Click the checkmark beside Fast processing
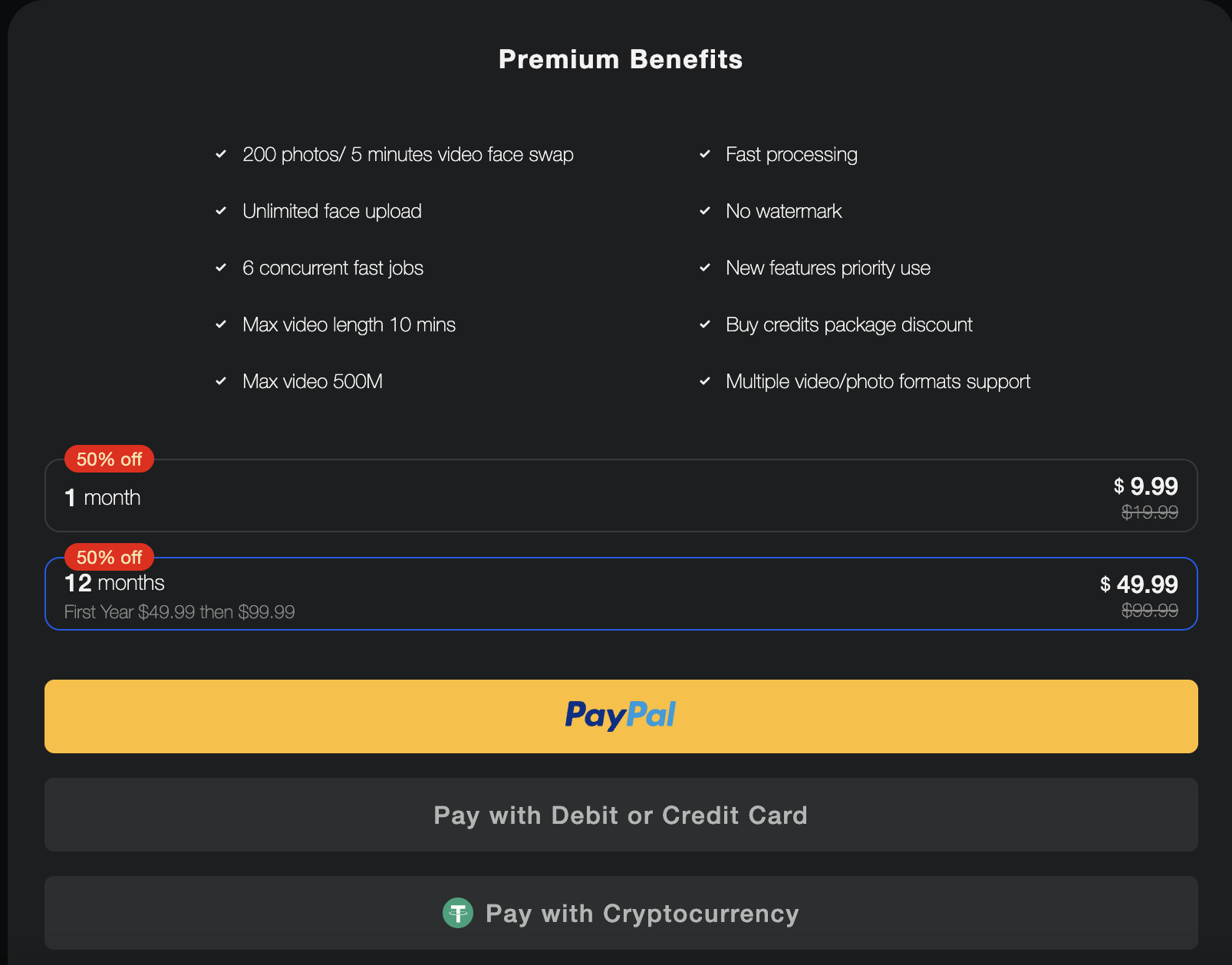This screenshot has width=1232, height=965. click(x=704, y=154)
